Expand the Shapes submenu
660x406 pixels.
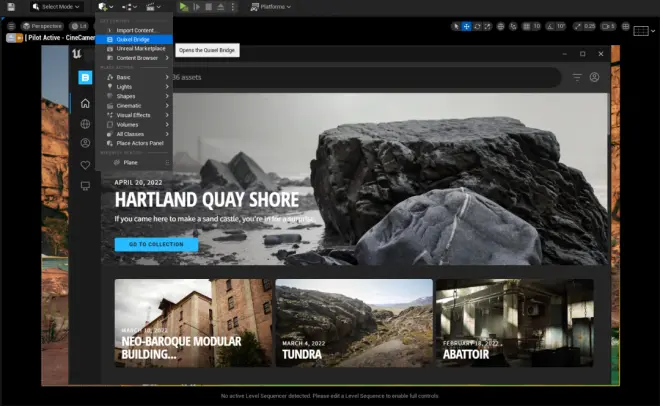click(134, 96)
